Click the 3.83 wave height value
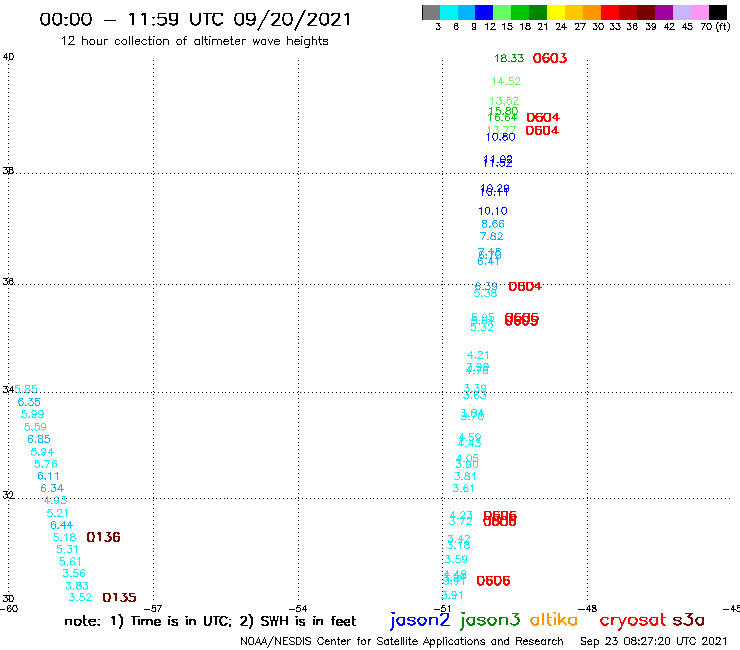This screenshot has height=650, width=740. [x=76, y=586]
